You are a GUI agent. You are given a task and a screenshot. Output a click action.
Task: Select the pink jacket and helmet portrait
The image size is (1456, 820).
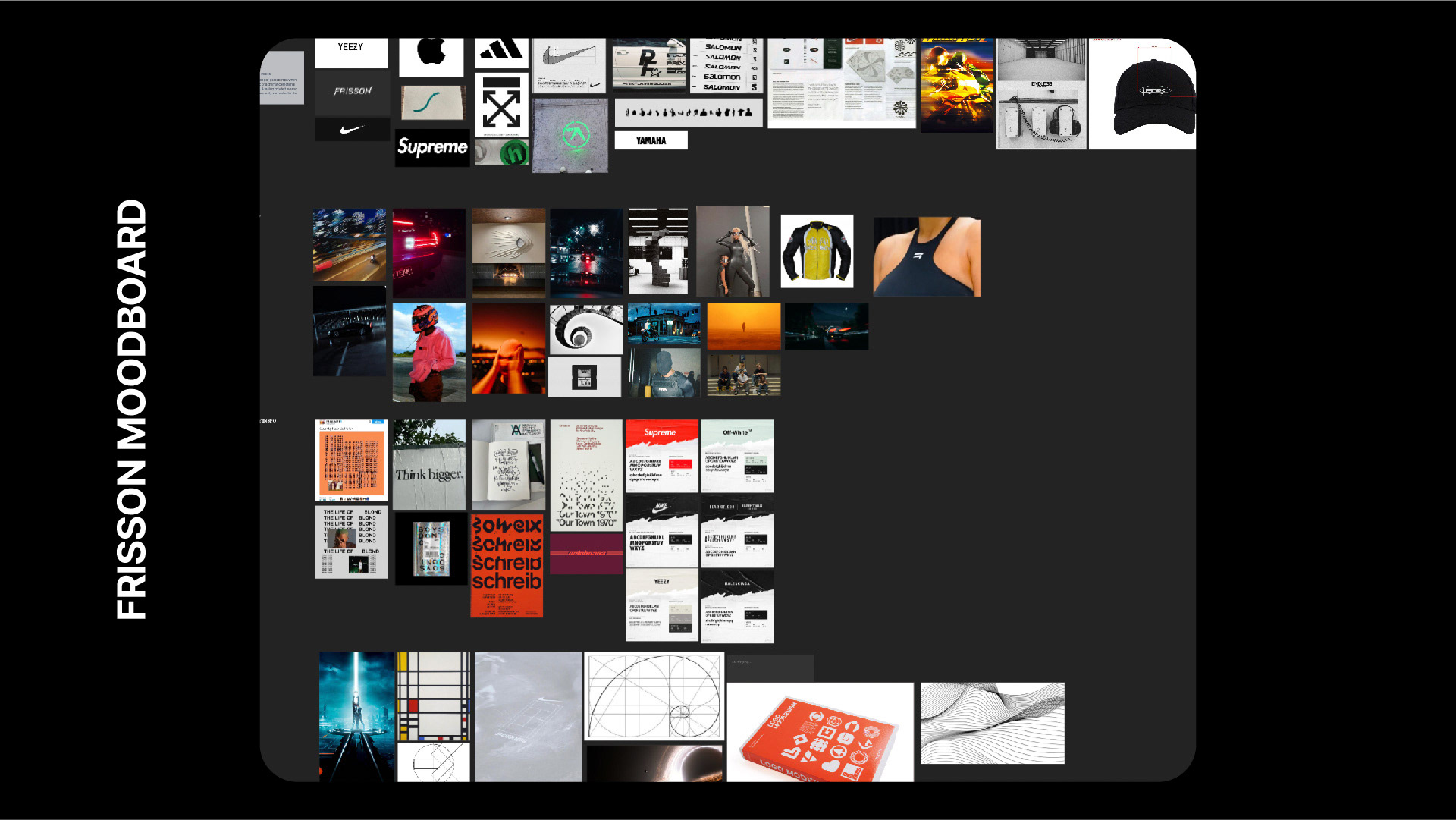point(429,353)
